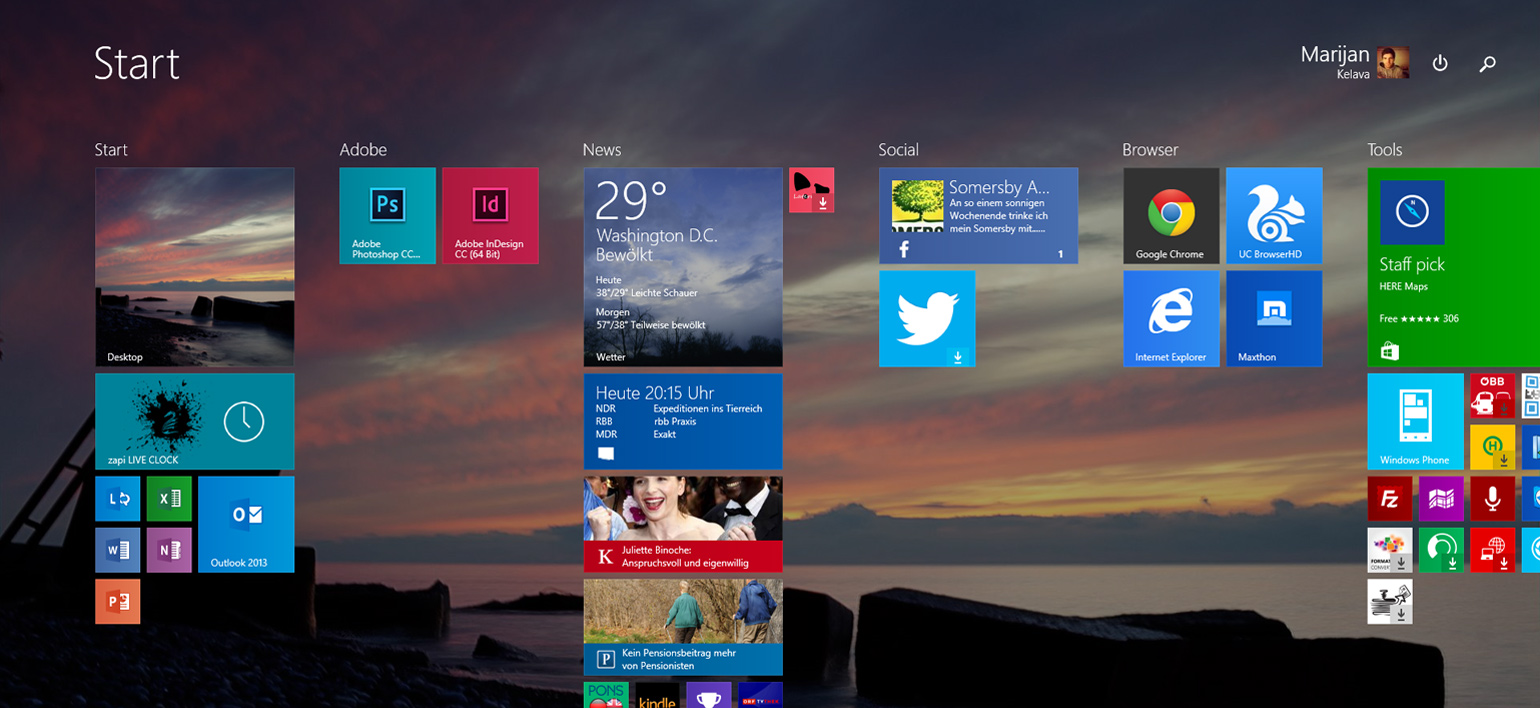This screenshot has width=1540, height=708.
Task: Launch Adobe Photoshop CC
Action: pyautogui.click(x=388, y=216)
